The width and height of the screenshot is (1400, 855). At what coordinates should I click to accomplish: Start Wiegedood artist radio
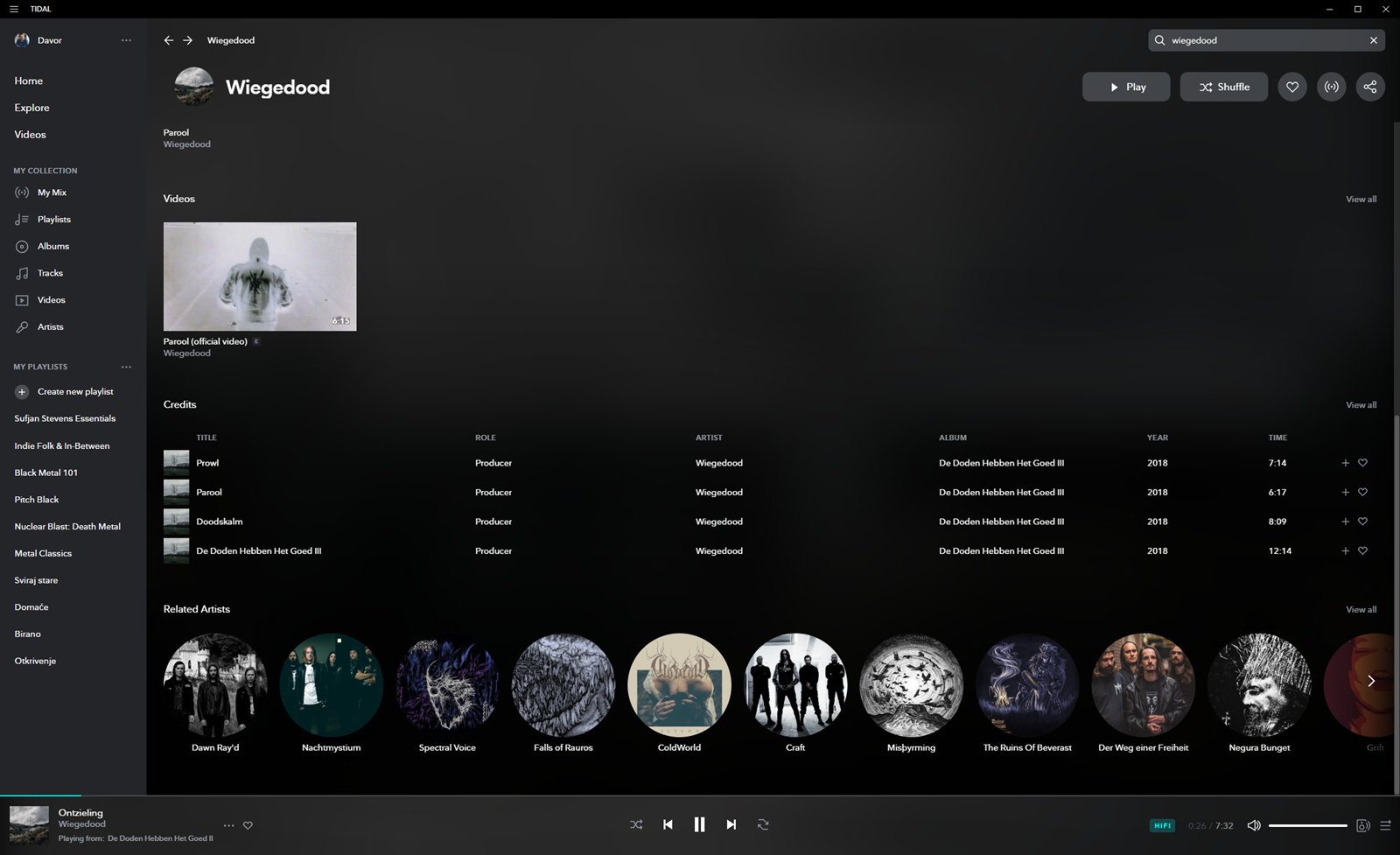click(x=1331, y=87)
